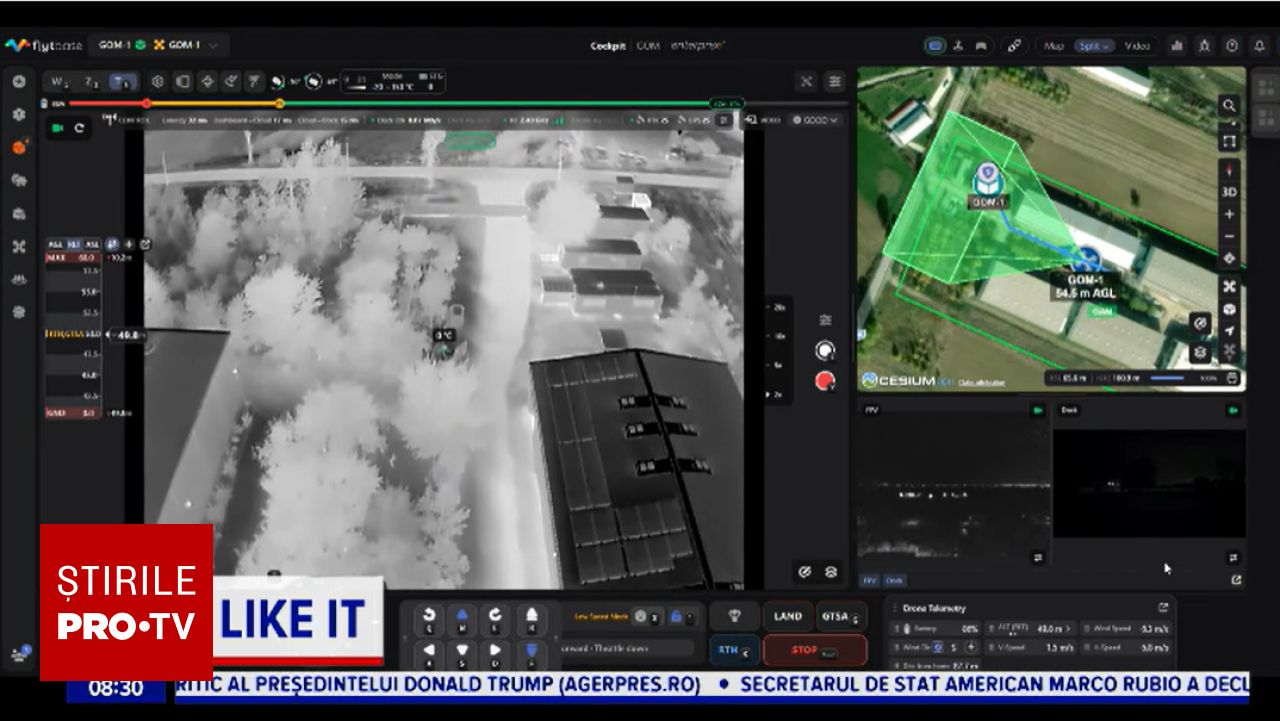Click the GTSA button

click(x=841, y=617)
